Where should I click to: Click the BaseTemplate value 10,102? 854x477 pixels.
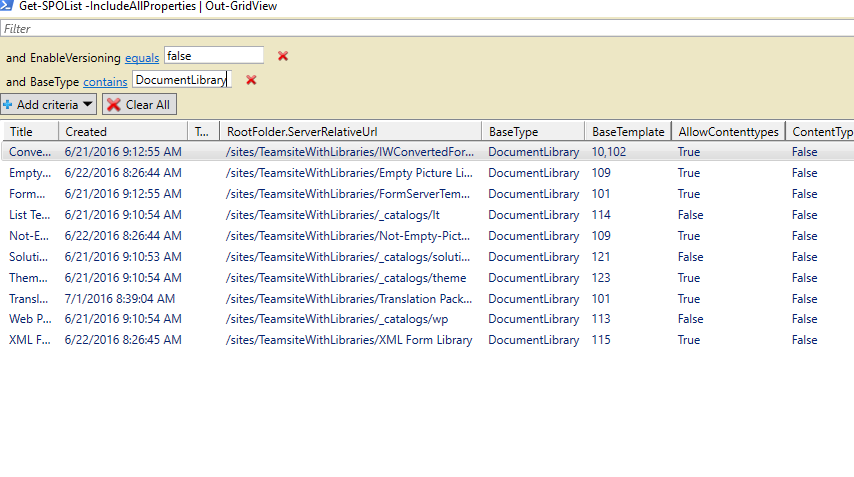point(609,152)
